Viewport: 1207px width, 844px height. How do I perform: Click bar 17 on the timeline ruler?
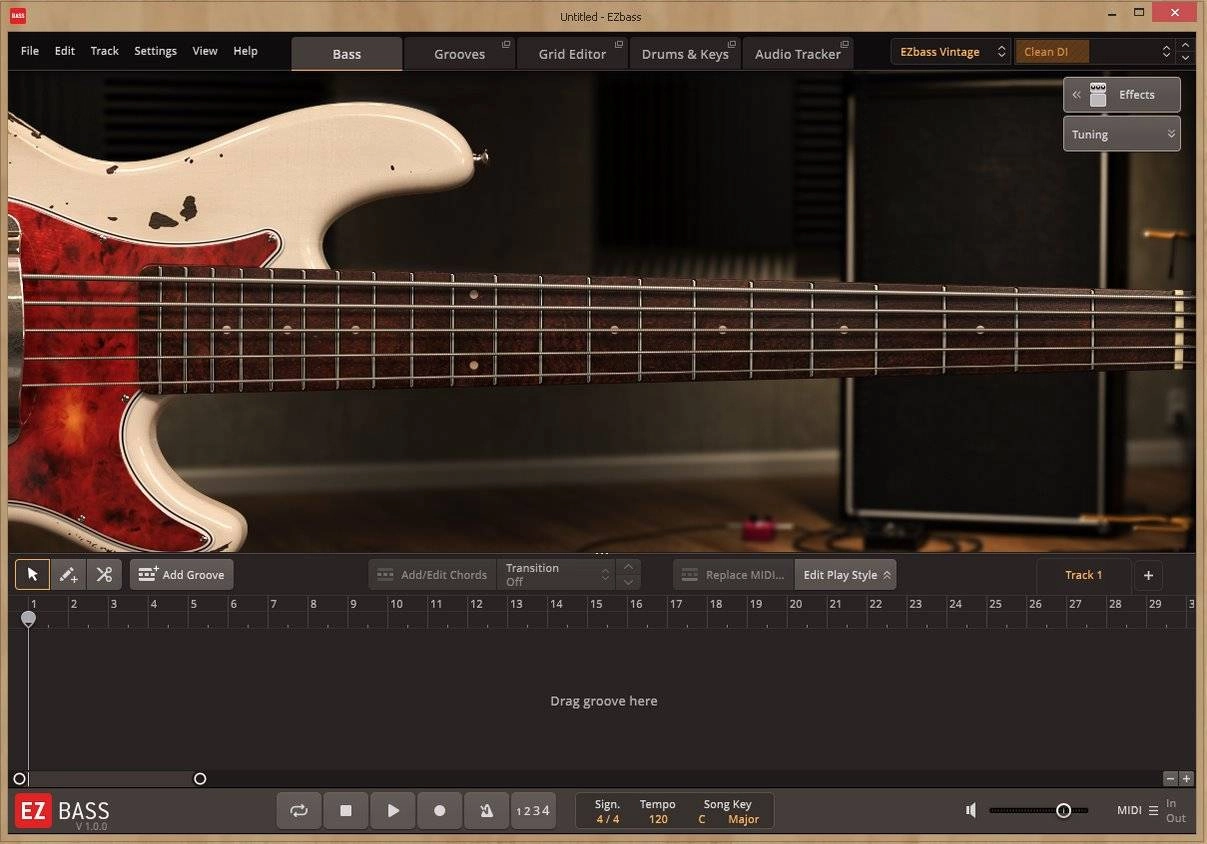pyautogui.click(x=676, y=604)
